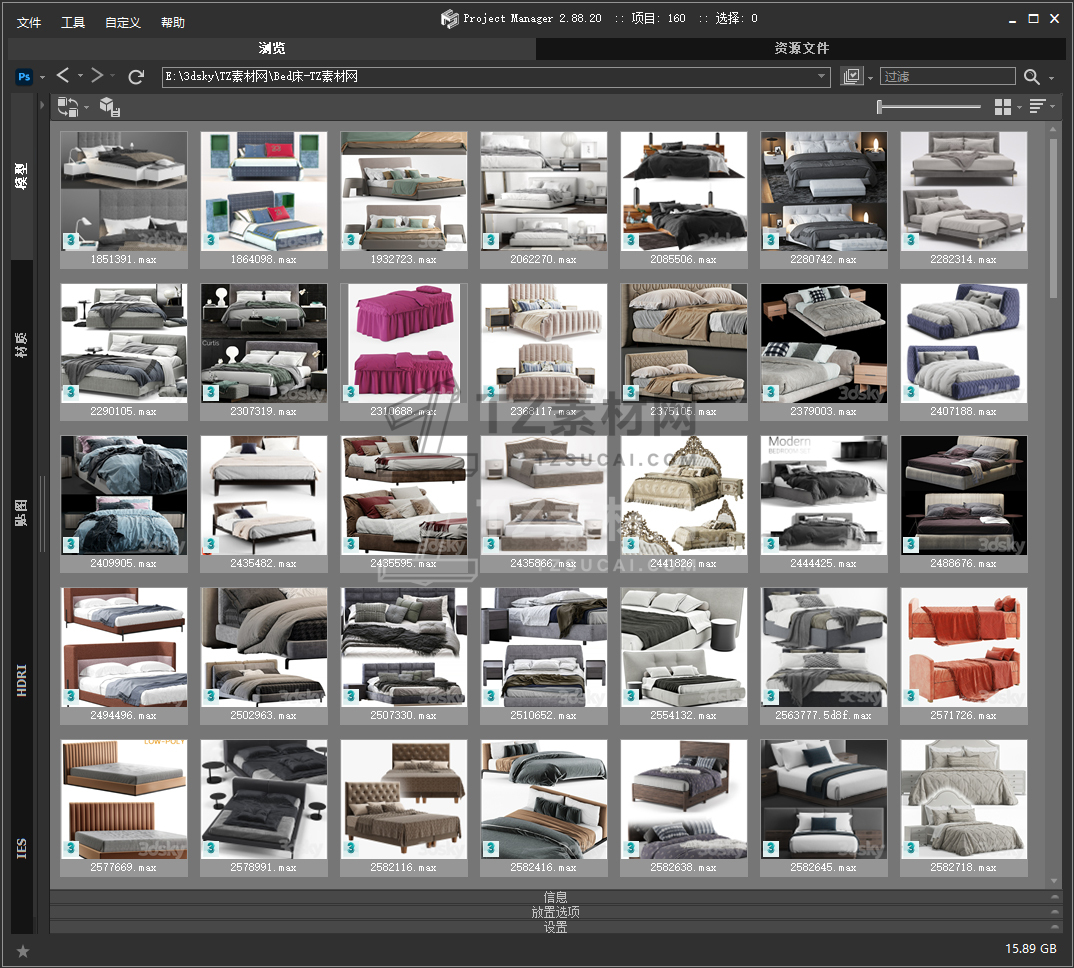1074x968 pixels.
Task: Select the 2571726.max orange bed thumbnail
Action: coord(964,656)
